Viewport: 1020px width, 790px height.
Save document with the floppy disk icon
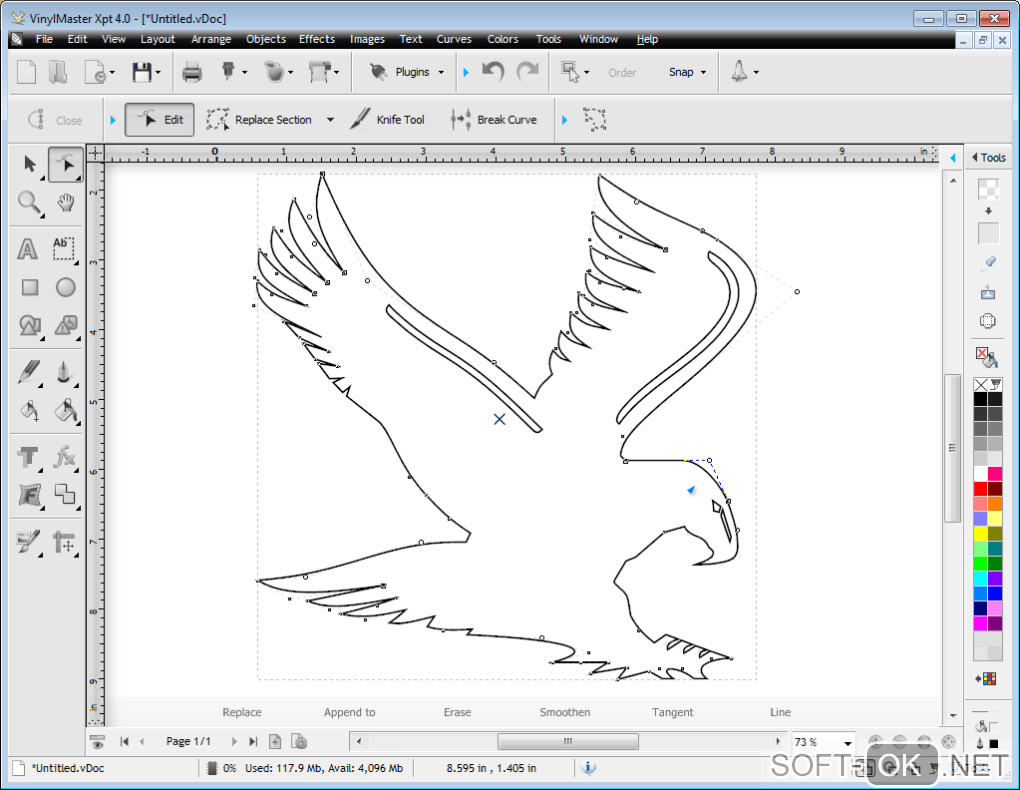[x=141, y=72]
